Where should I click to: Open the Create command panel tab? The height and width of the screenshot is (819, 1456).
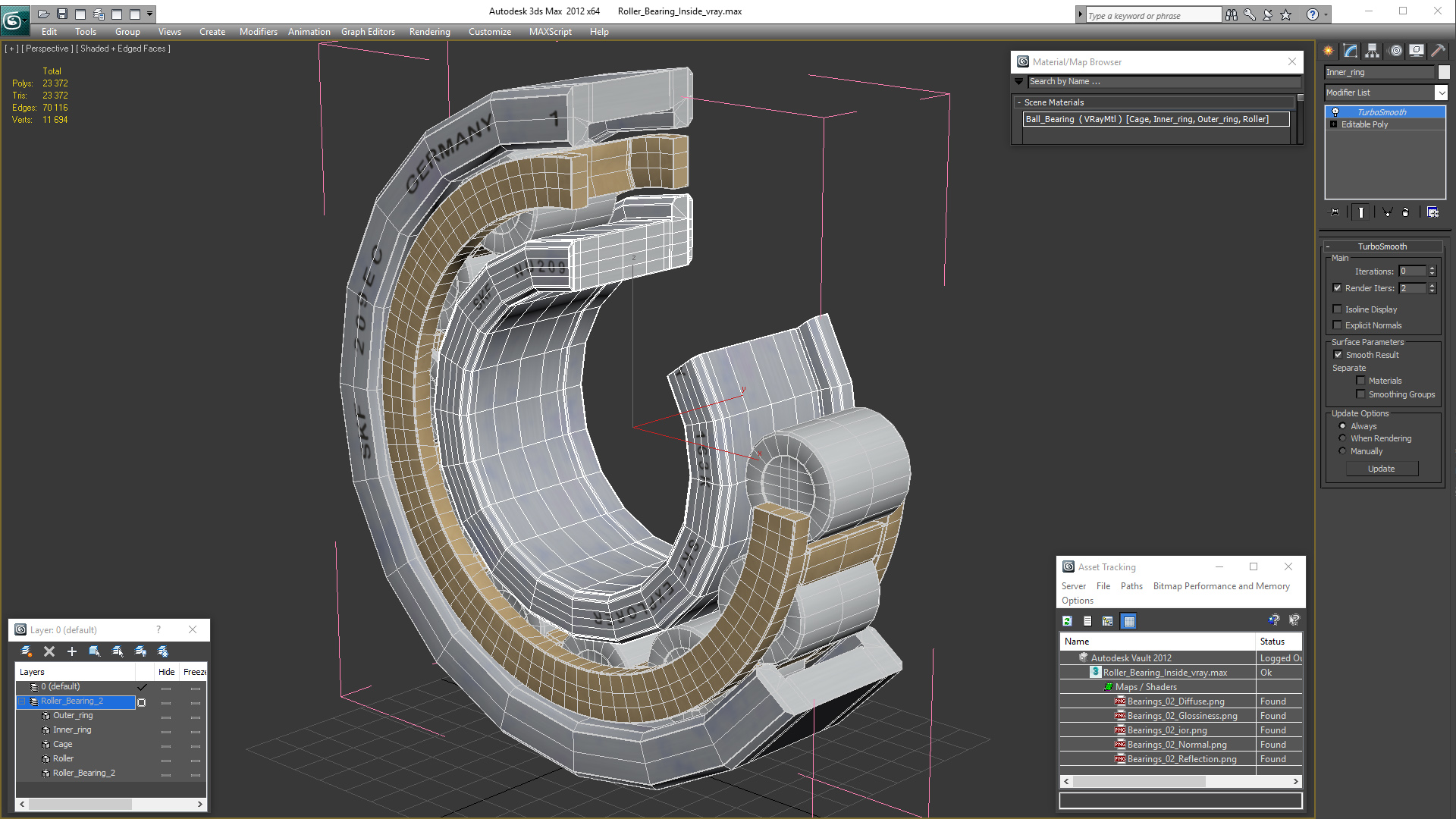click(x=1329, y=51)
